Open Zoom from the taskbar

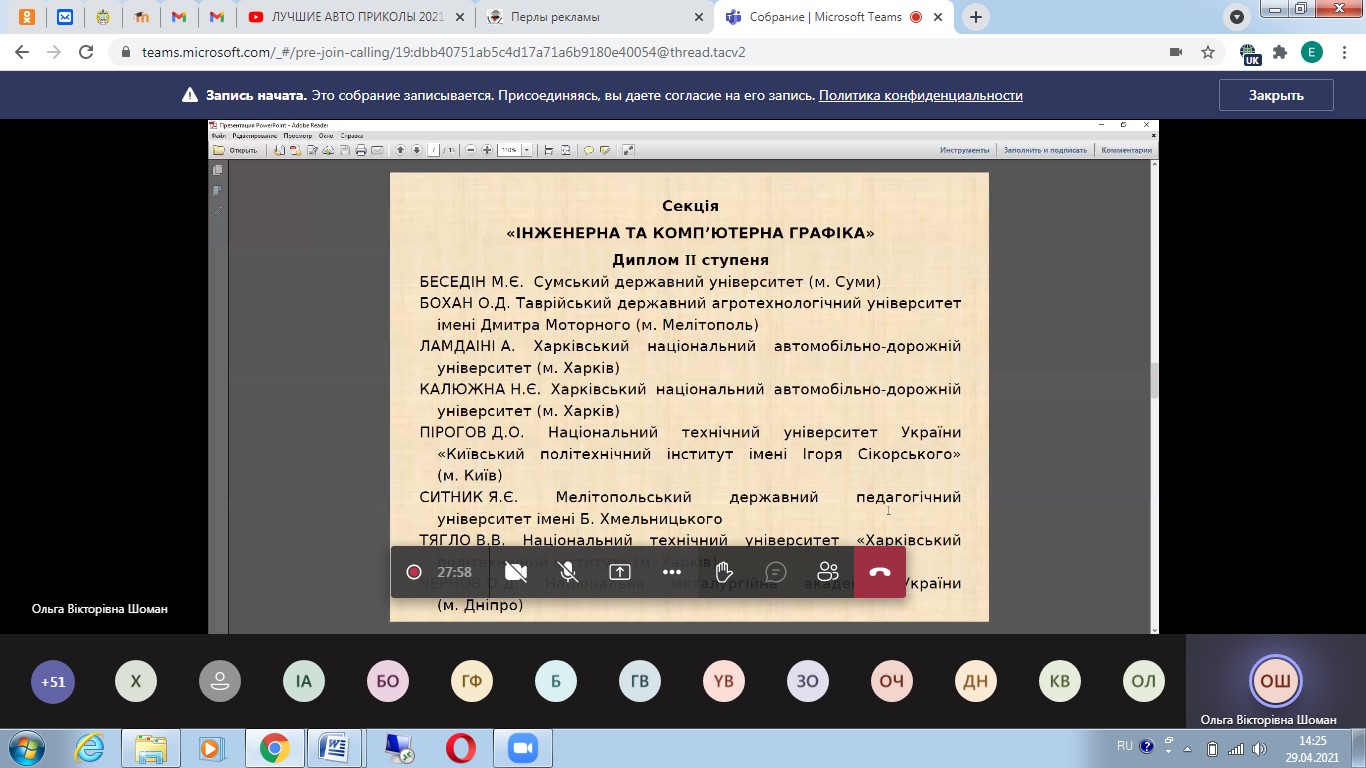coord(521,748)
